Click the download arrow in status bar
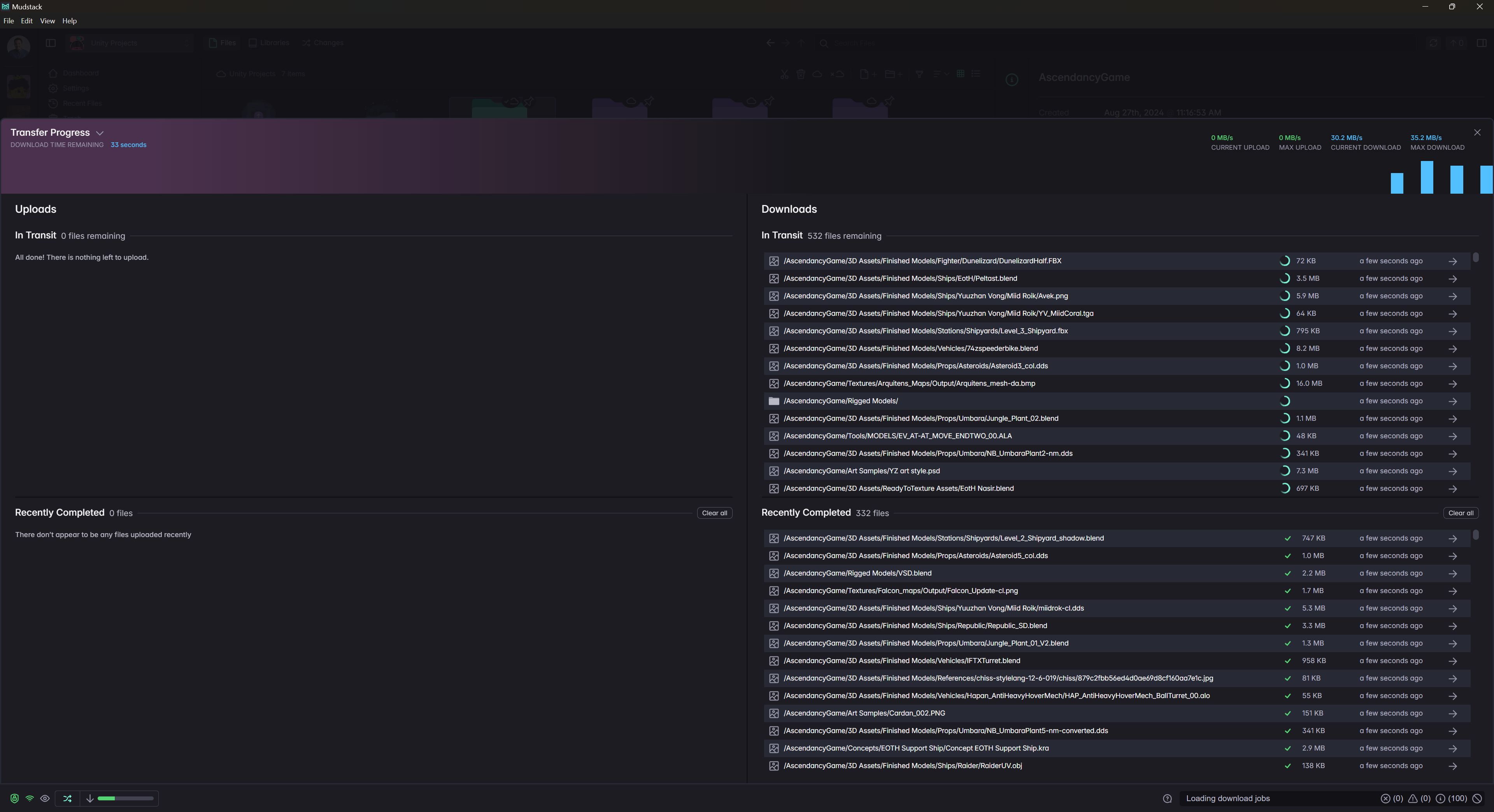The width and height of the screenshot is (1494, 812). tap(90, 798)
